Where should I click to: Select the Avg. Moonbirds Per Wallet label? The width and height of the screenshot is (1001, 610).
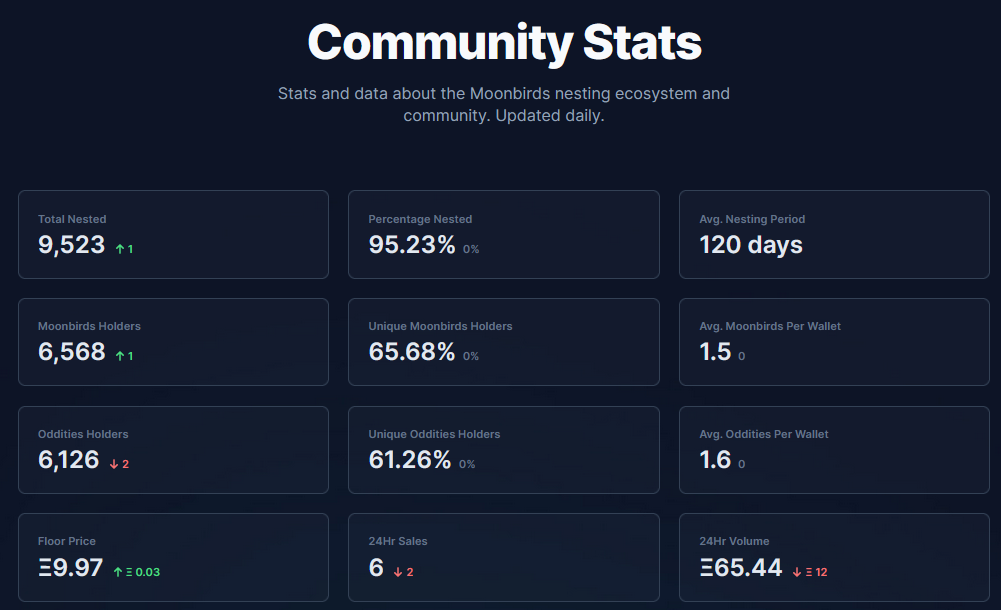(770, 326)
